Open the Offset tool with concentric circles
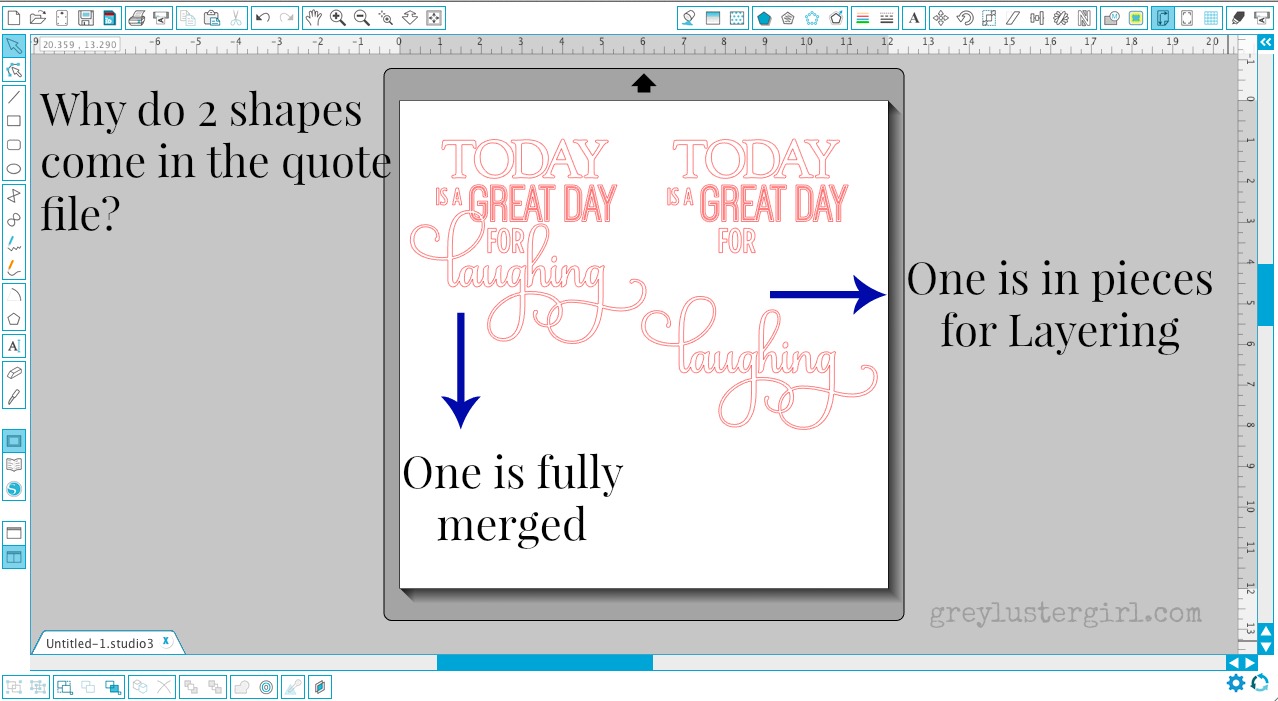Screen dimensions: 1278x701 (267, 687)
